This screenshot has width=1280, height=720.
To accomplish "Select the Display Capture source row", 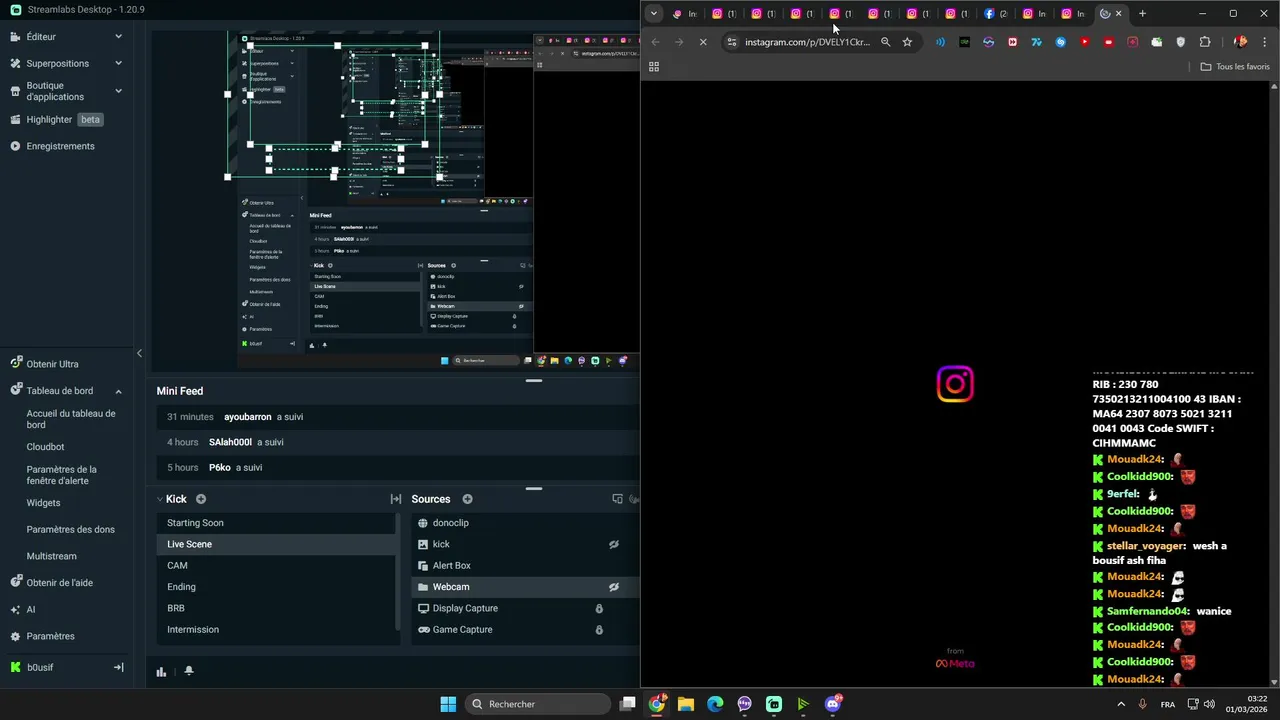I will point(525,608).
